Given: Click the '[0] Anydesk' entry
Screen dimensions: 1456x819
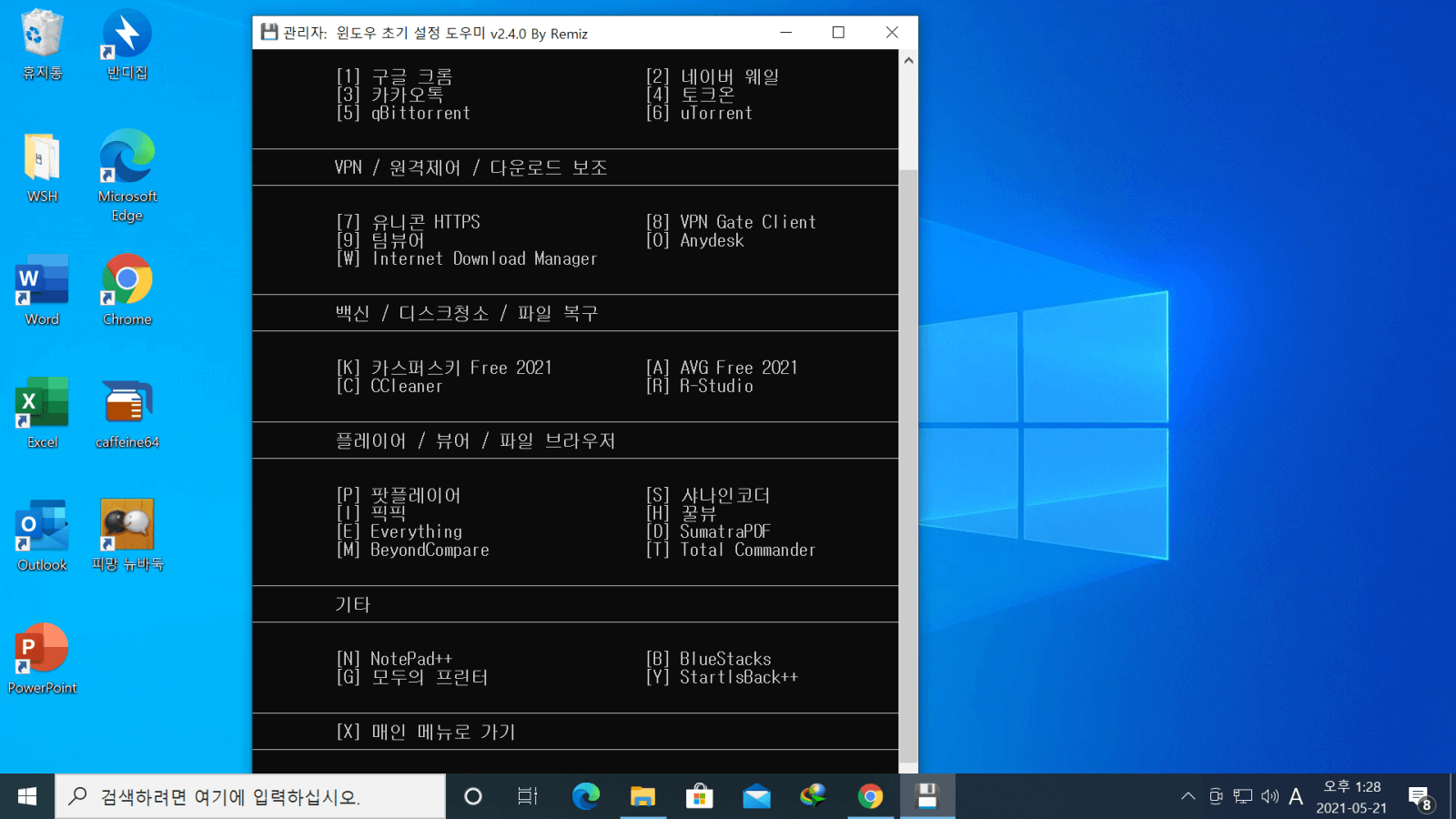Looking at the screenshot, I should point(694,240).
